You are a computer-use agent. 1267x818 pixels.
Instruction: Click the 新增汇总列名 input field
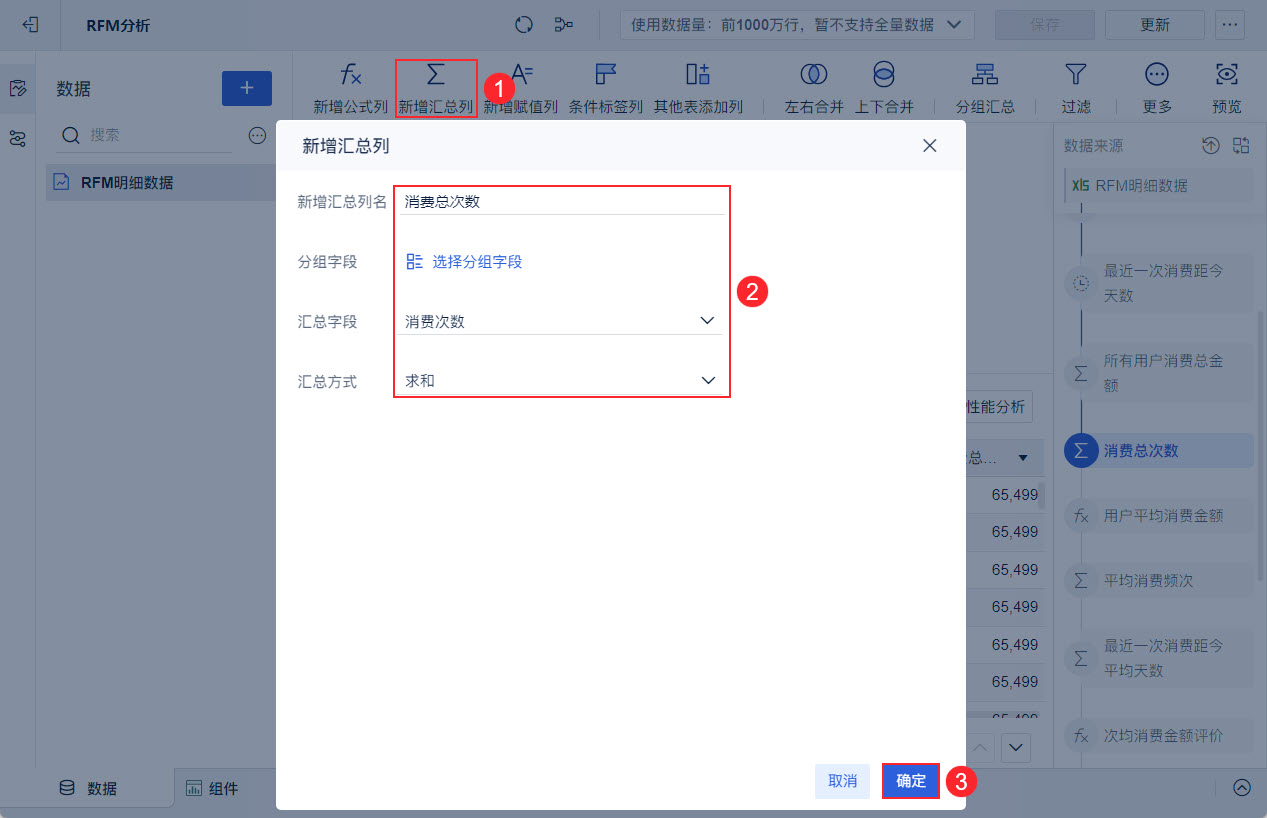(562, 201)
